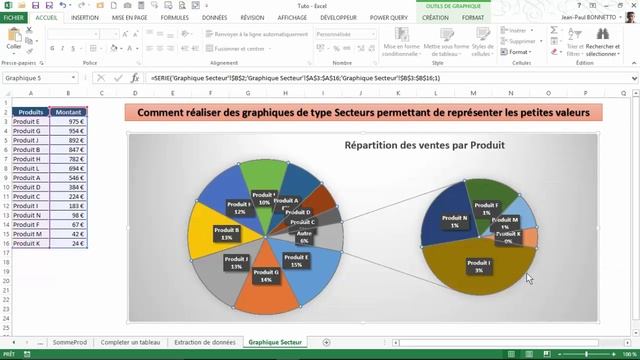This screenshot has height=360, width=640.
Task: Toggle Renvoyer à la ligne automatiquement
Action: click(x=257, y=34)
